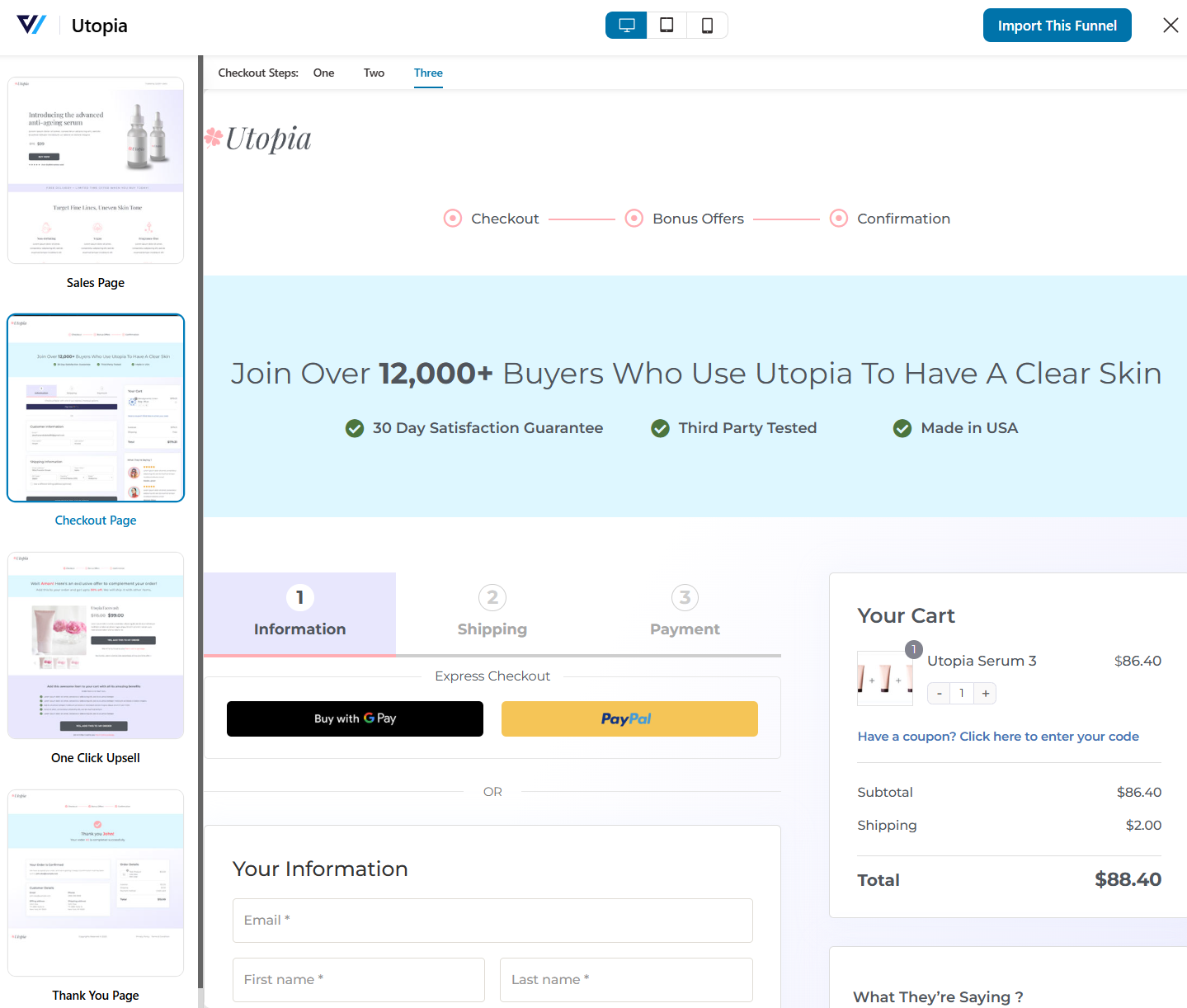This screenshot has width=1187, height=1008.
Task: Click the Checkout Page label
Action: (x=96, y=520)
